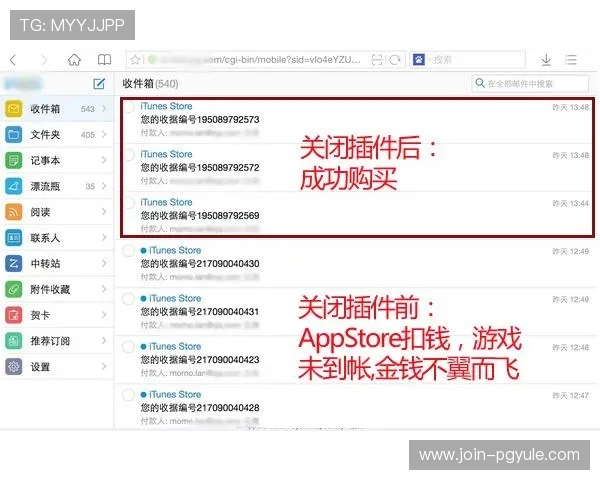600x480 pixels.
Task: Select mail with receipt 195089792569
Action: [129, 203]
